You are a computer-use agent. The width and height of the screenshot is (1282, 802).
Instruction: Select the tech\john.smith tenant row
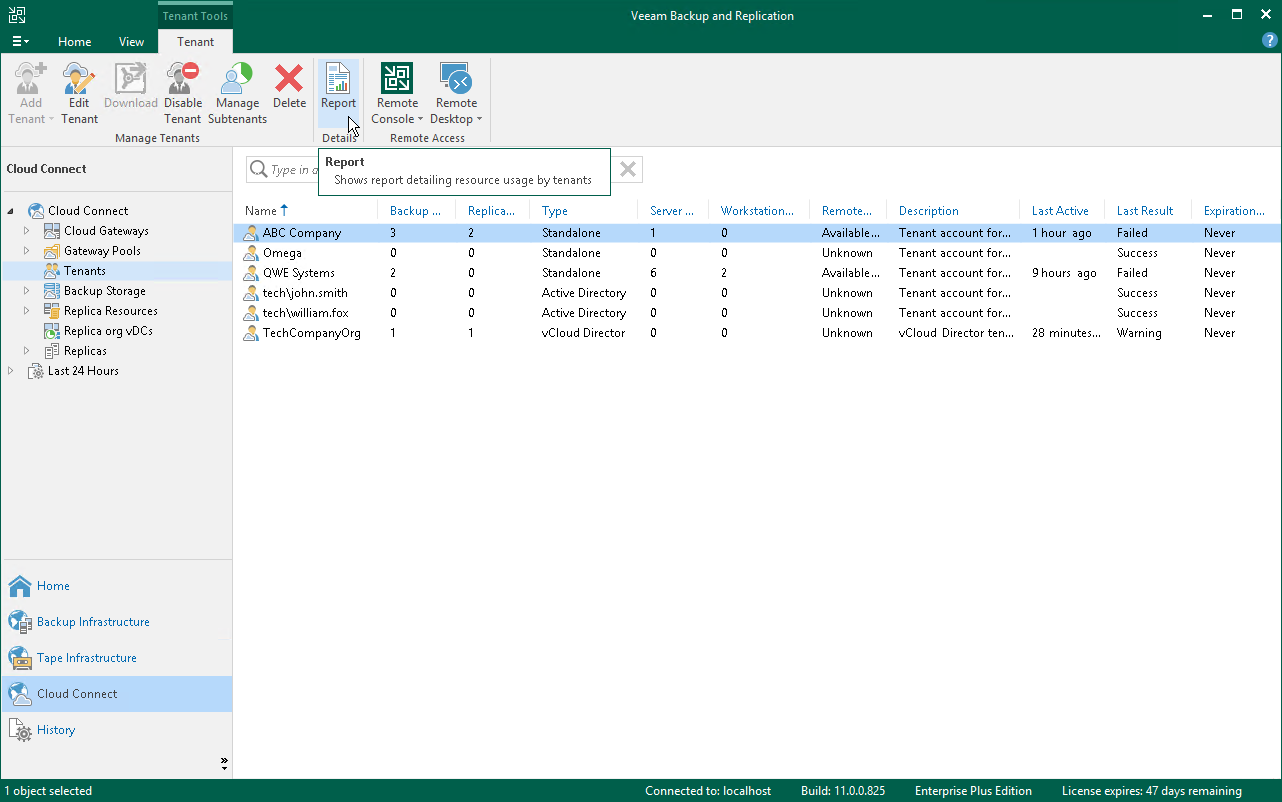click(x=757, y=293)
